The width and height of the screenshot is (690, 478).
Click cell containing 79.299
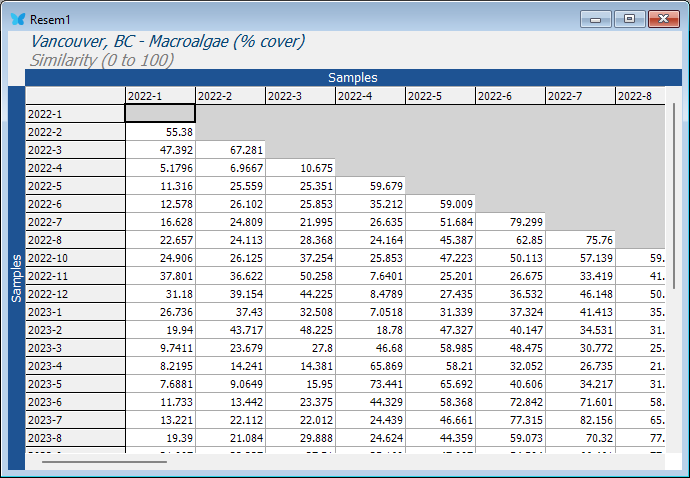tap(510, 221)
